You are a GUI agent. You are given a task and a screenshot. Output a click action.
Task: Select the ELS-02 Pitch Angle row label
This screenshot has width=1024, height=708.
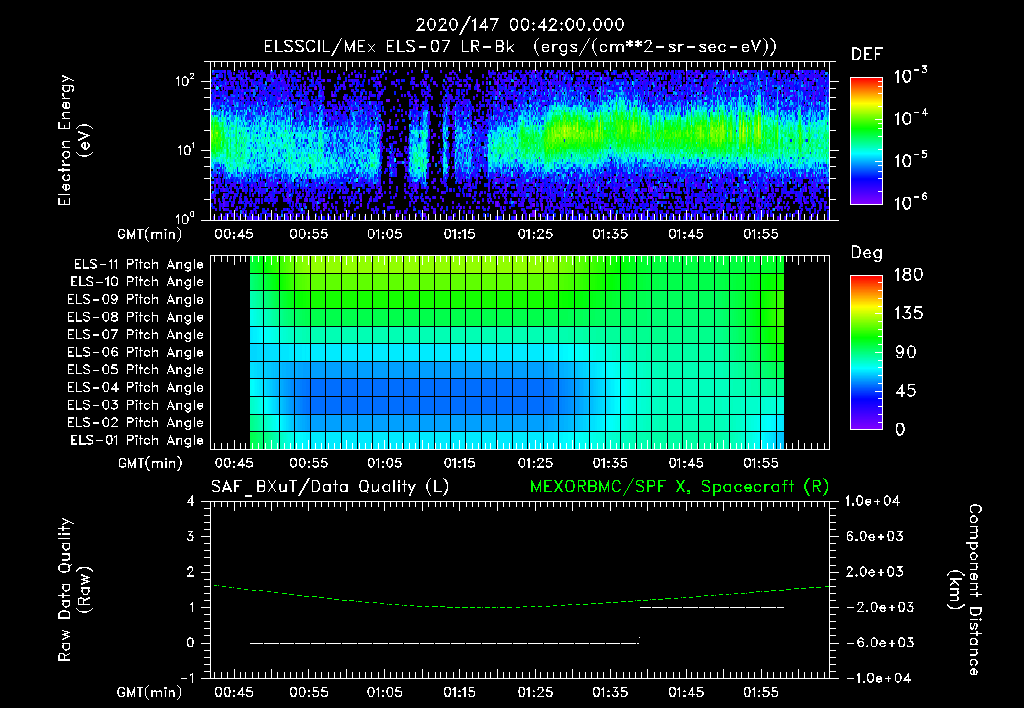coord(136,423)
